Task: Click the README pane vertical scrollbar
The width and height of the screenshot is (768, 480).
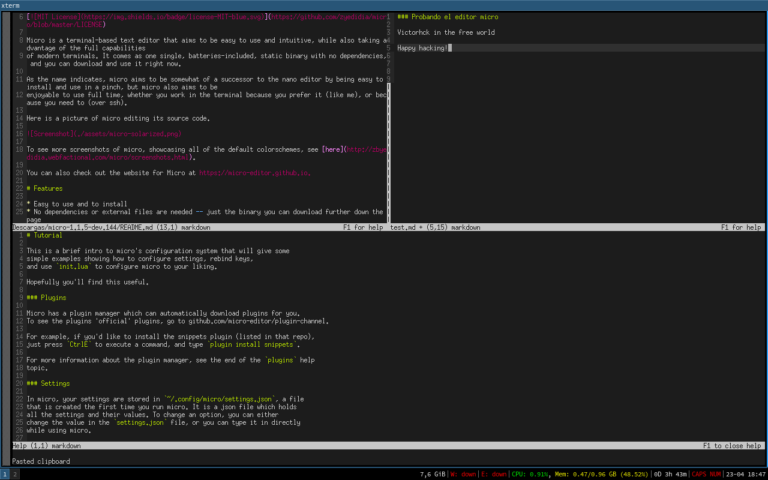Action: [389, 152]
